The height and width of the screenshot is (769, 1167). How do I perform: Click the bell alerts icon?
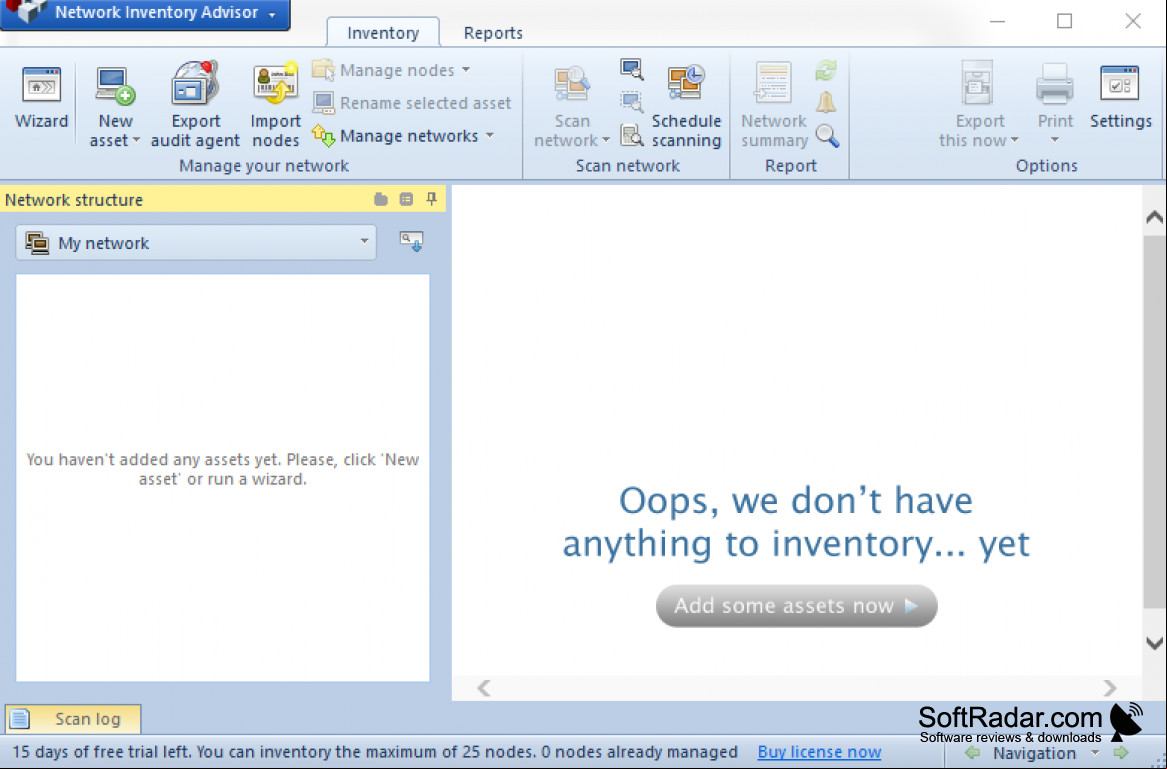pos(826,103)
